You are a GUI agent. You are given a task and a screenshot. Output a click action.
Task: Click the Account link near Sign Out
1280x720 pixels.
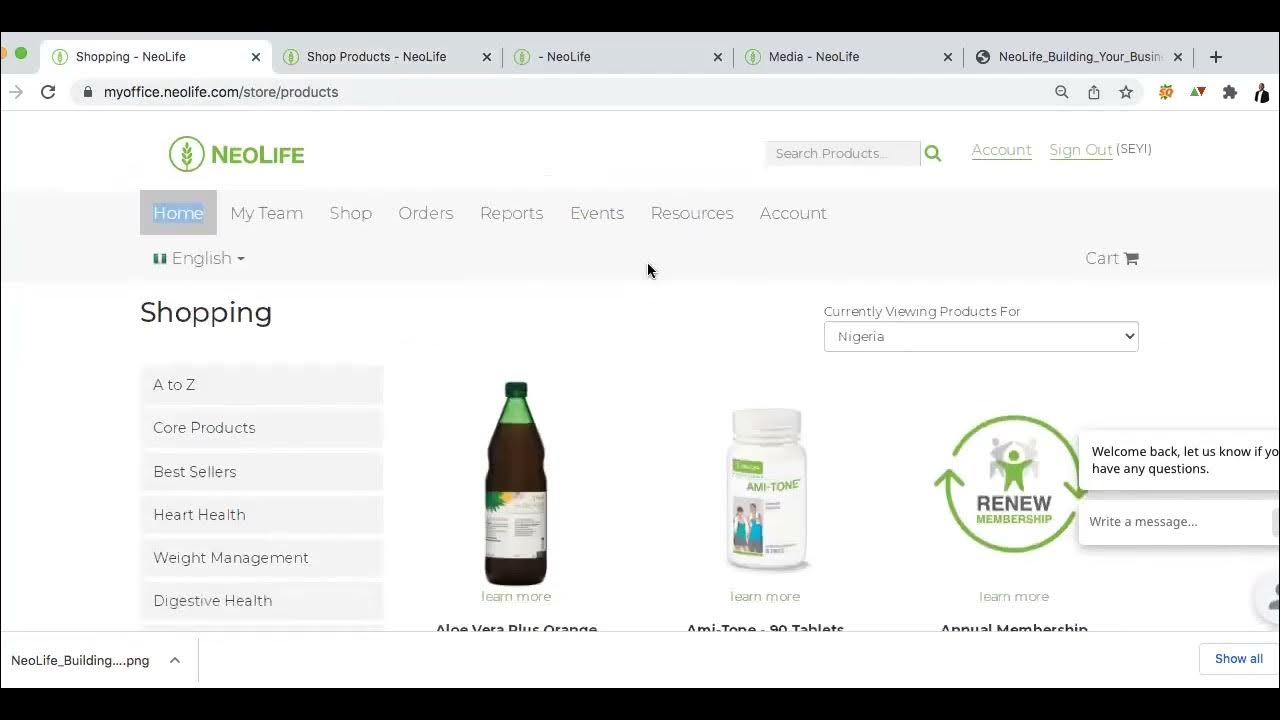[x=1001, y=150]
